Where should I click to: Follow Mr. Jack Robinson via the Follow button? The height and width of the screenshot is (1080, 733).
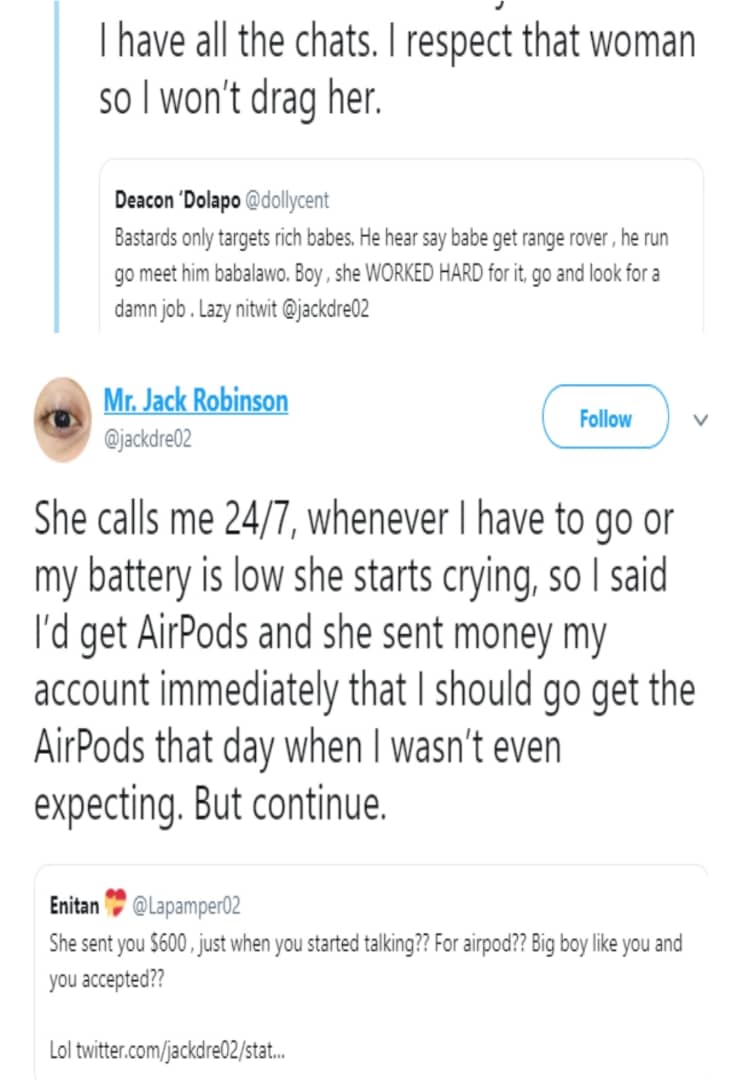pyautogui.click(x=605, y=418)
